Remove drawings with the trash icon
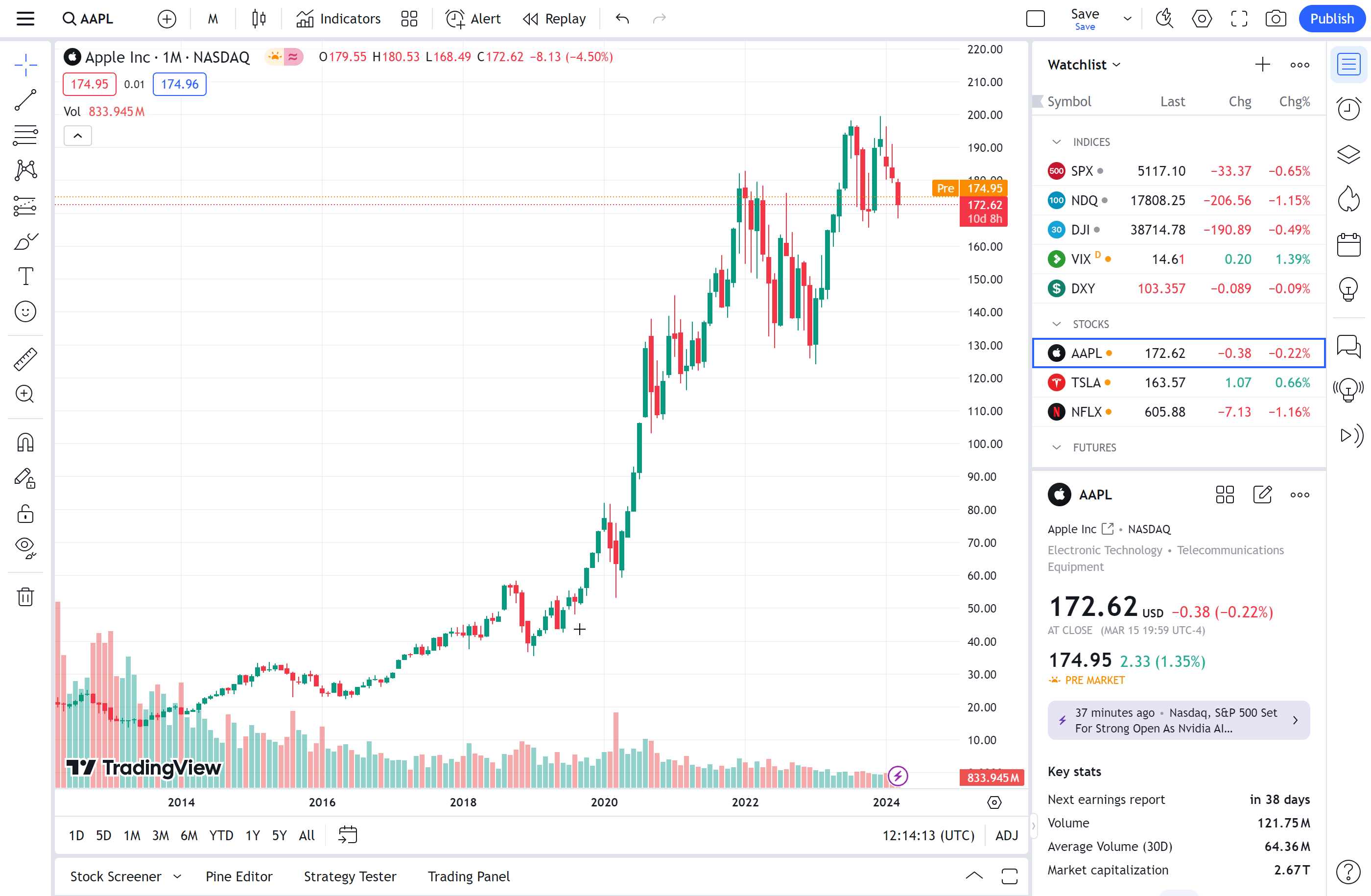Screen dimensions: 1371x896 (25, 596)
